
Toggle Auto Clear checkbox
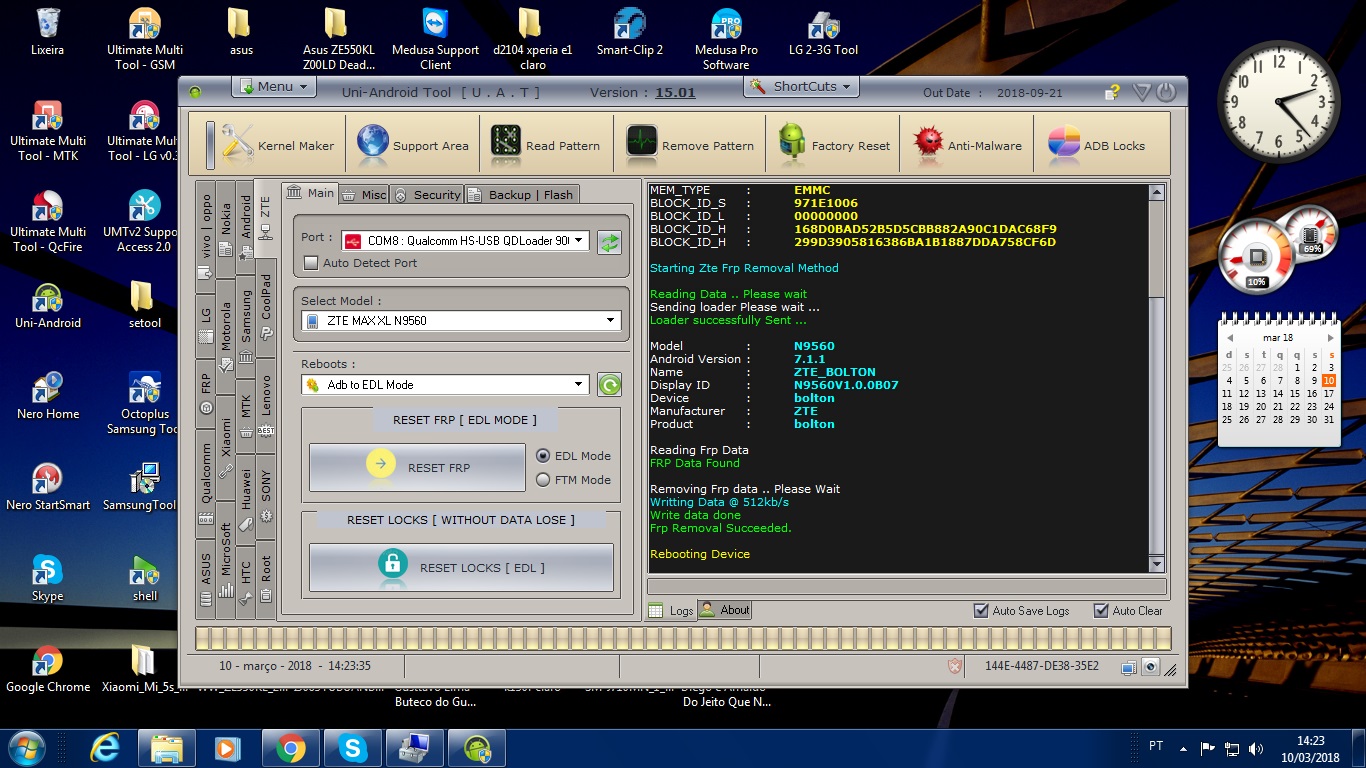[1101, 610]
